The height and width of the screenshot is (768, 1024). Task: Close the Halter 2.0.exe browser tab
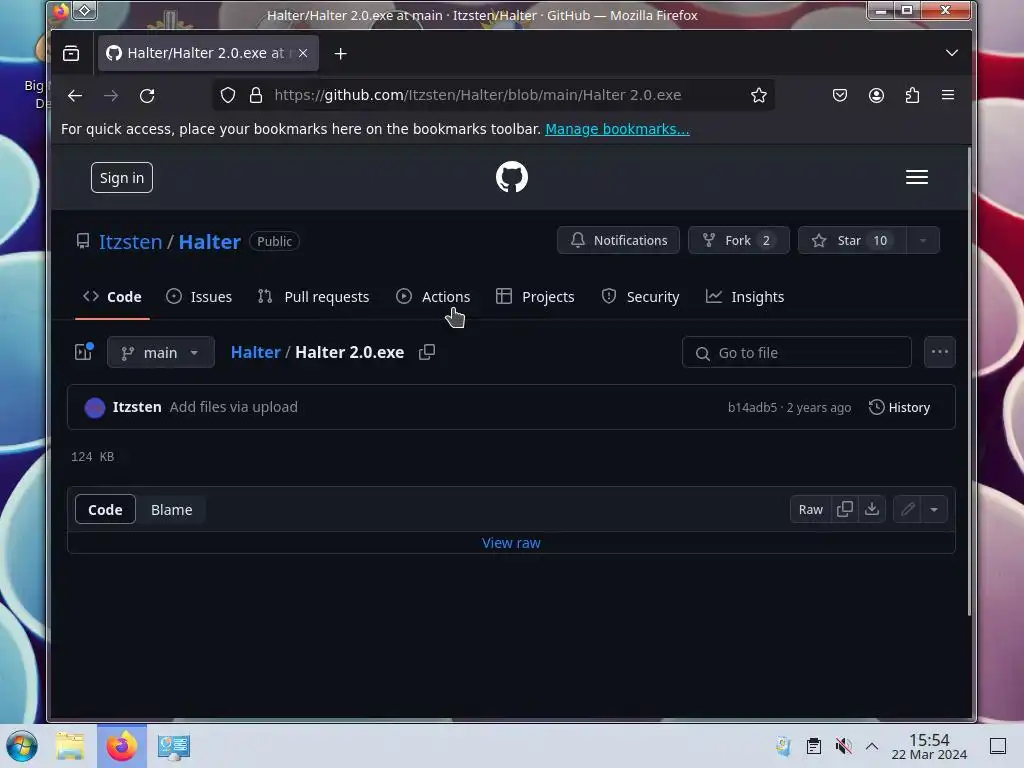[x=302, y=53]
